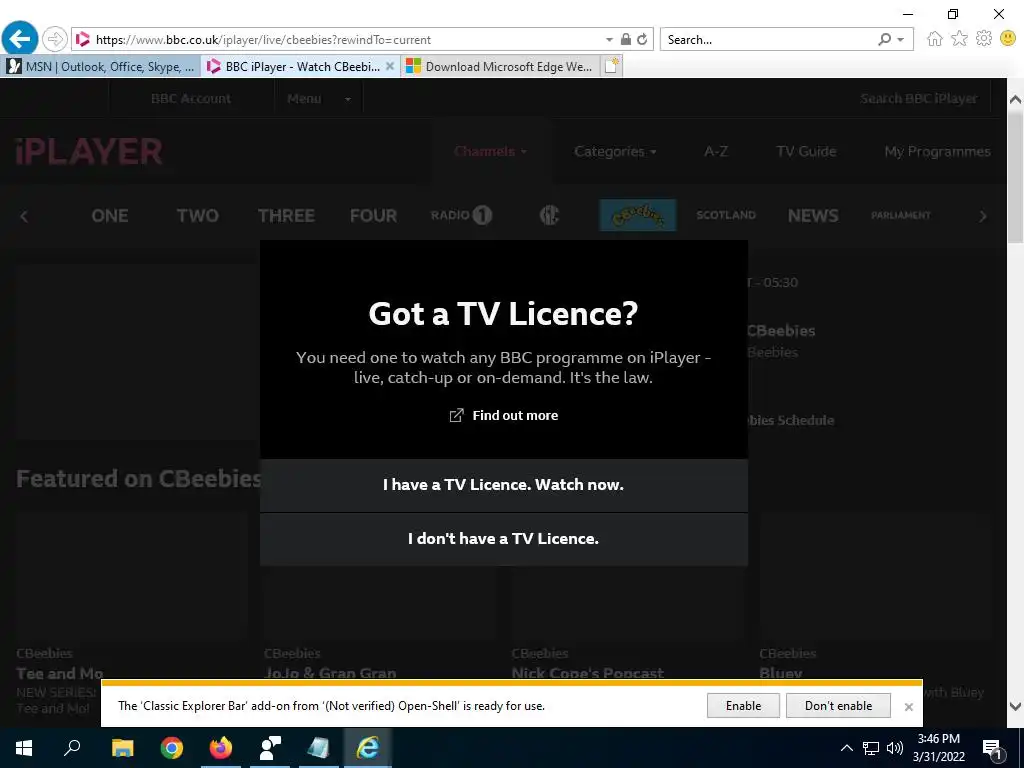Image resolution: width=1024 pixels, height=768 pixels.
Task: Expand the Channels dropdown menu
Action: pyautogui.click(x=490, y=152)
